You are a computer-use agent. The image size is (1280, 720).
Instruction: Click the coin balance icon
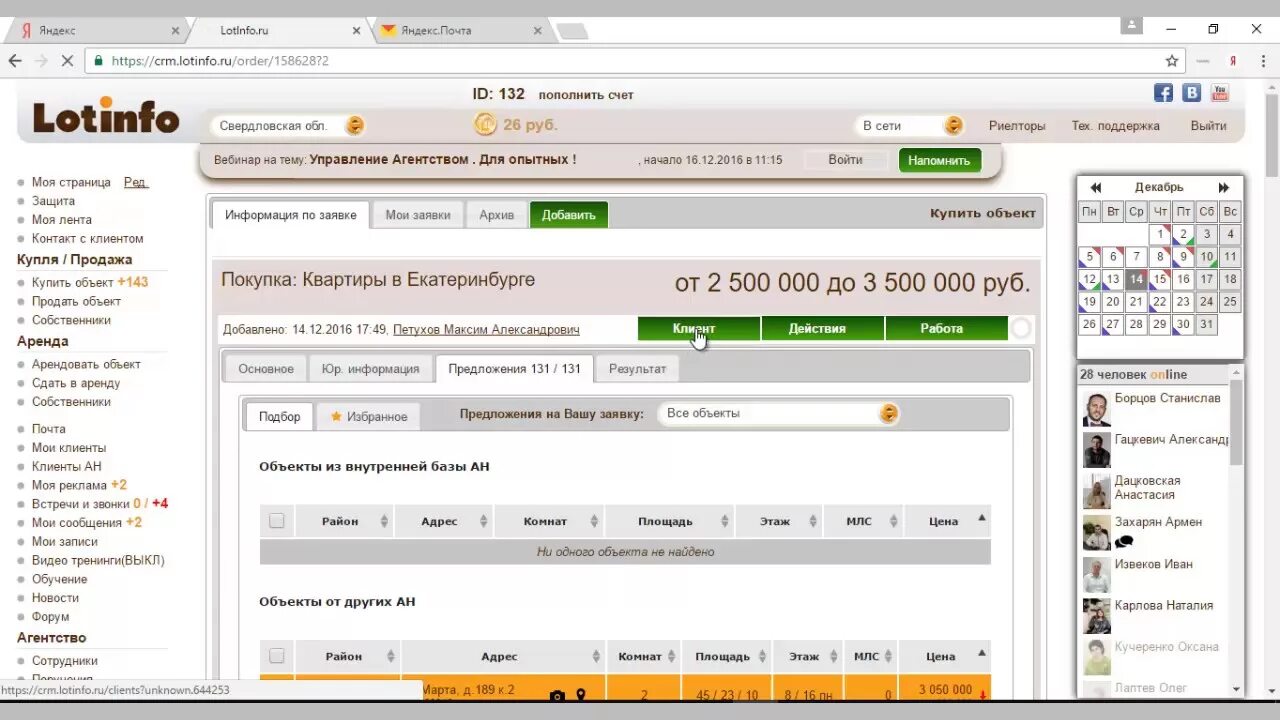coord(485,125)
